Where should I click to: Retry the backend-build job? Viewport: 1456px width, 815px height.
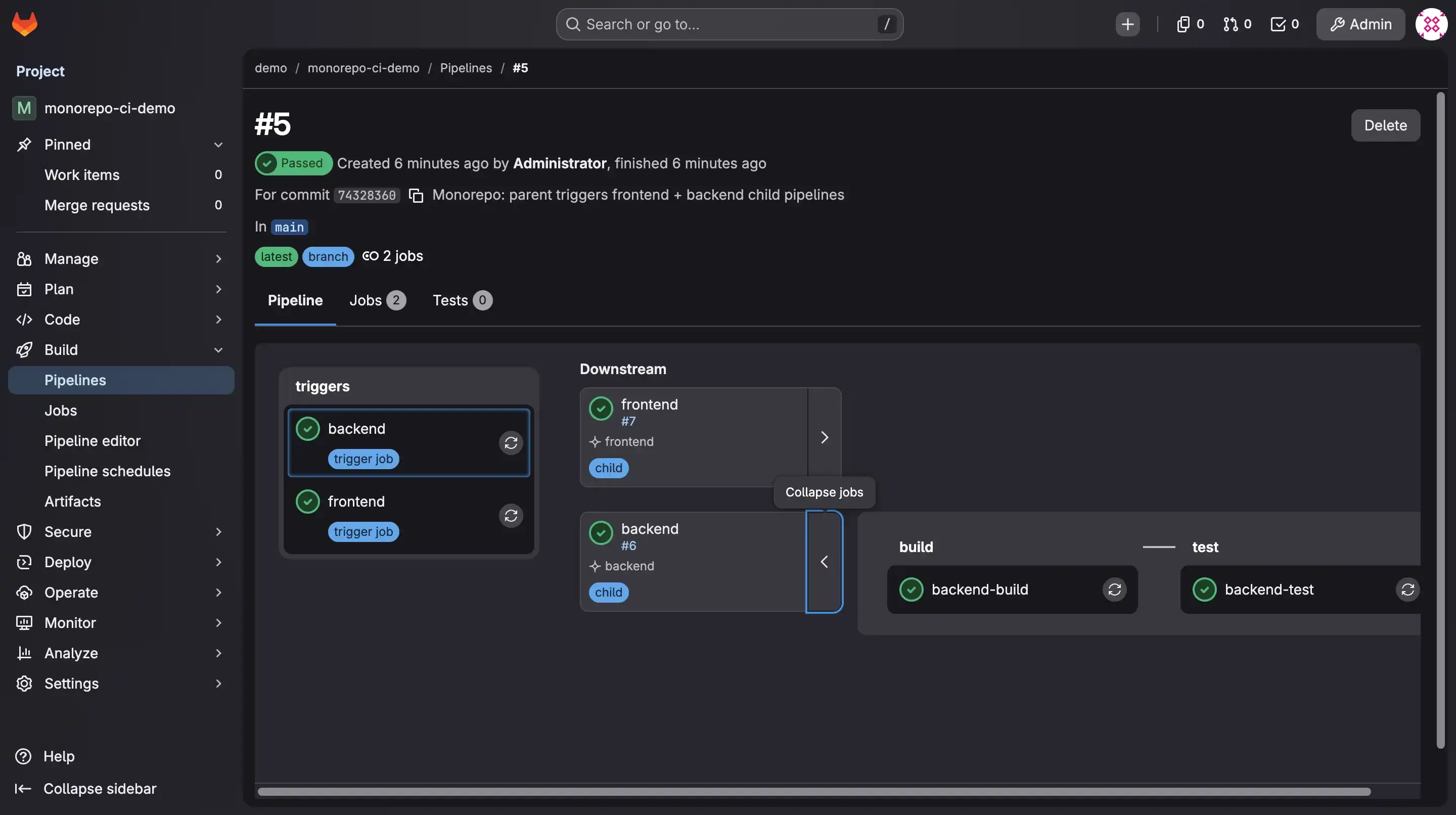[x=1114, y=590]
